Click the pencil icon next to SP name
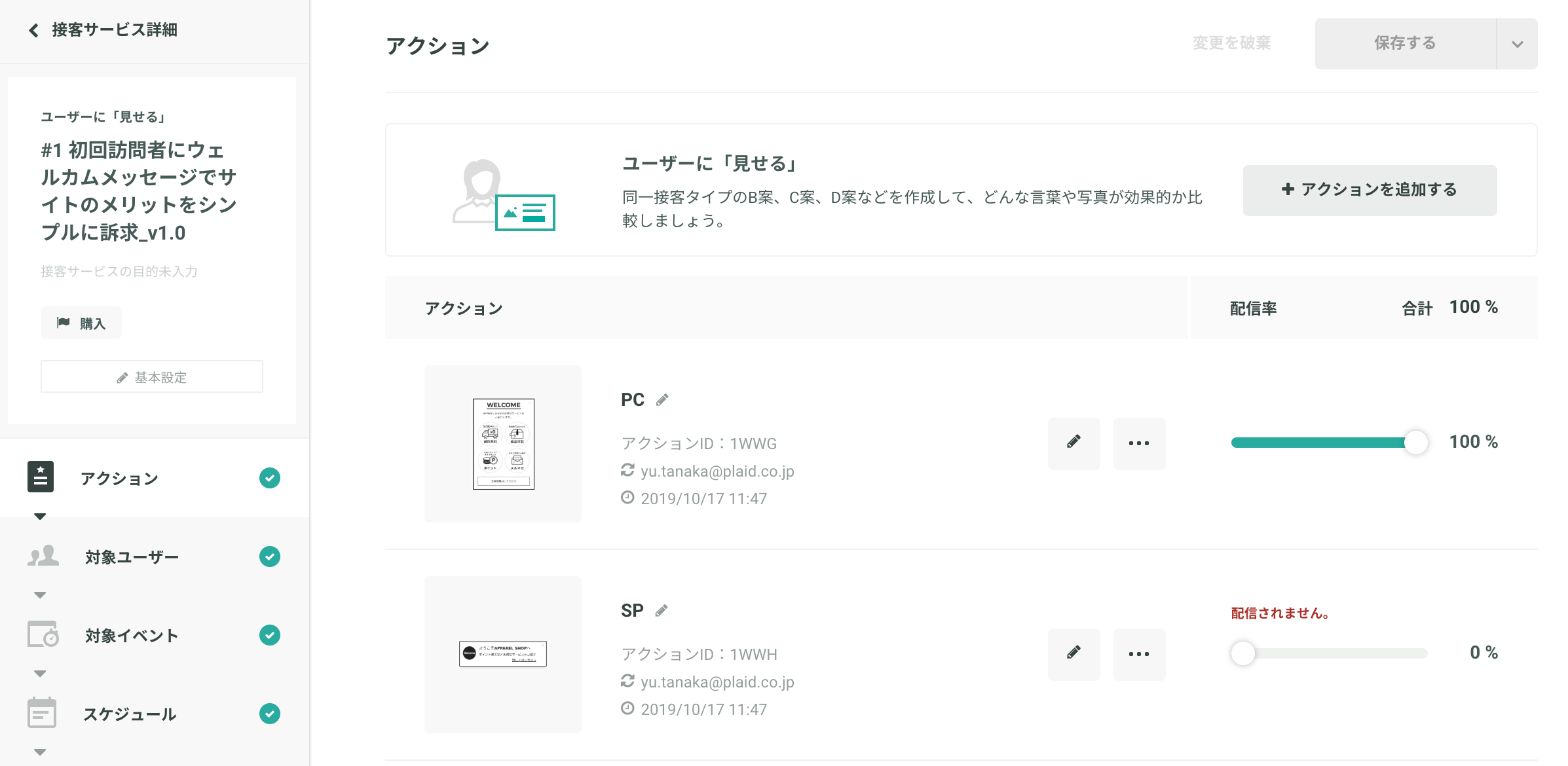 point(662,611)
